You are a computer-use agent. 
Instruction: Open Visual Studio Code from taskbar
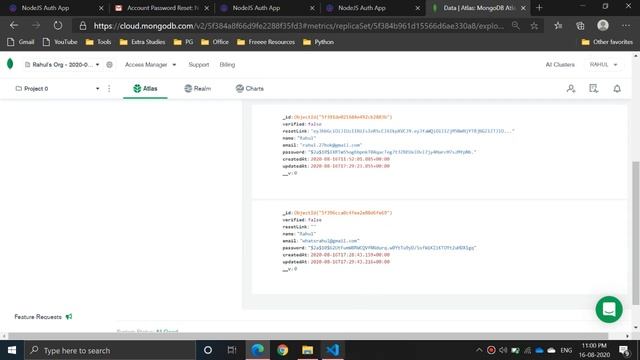pos(333,350)
